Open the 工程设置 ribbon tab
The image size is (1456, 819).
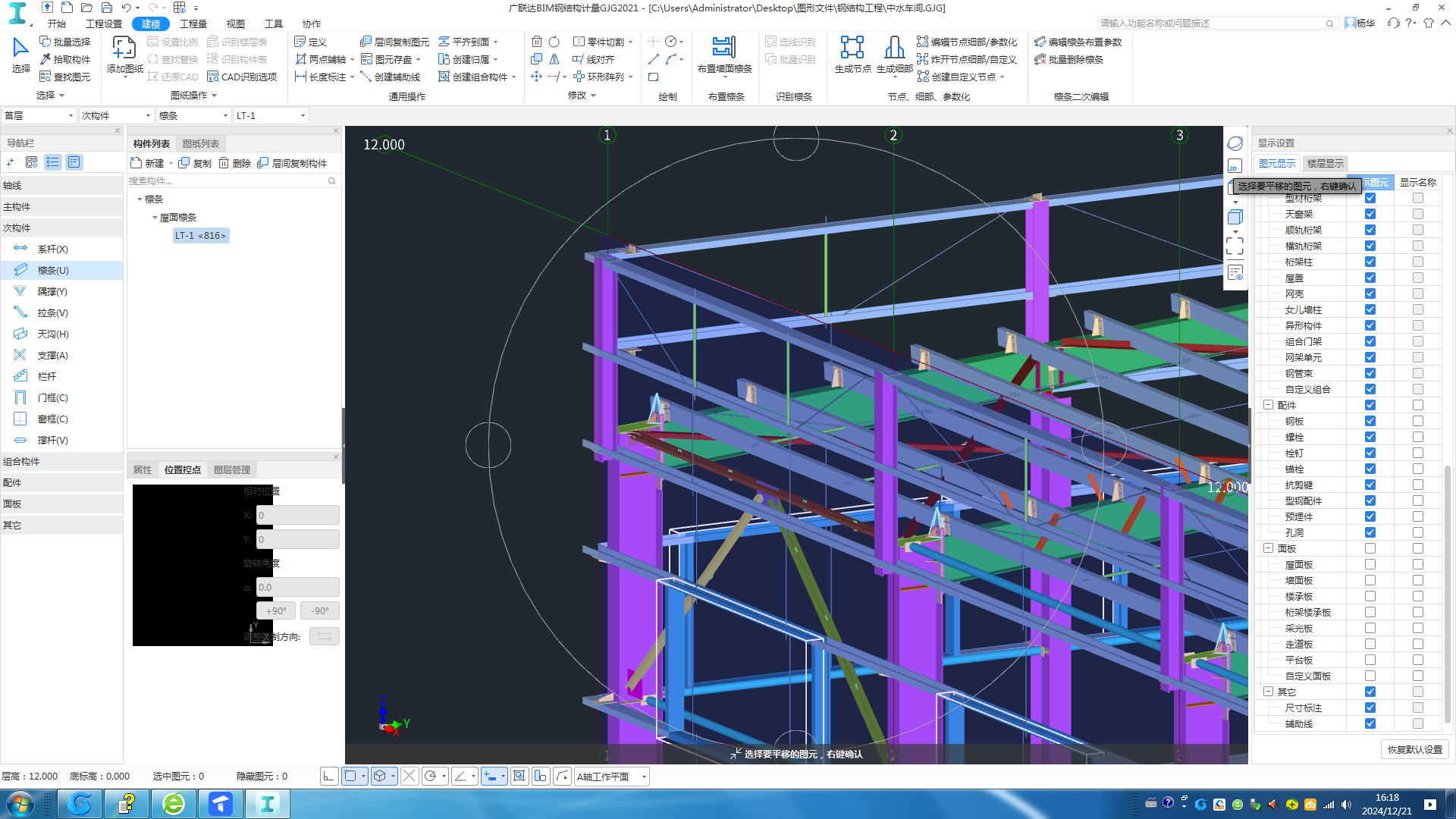click(104, 24)
